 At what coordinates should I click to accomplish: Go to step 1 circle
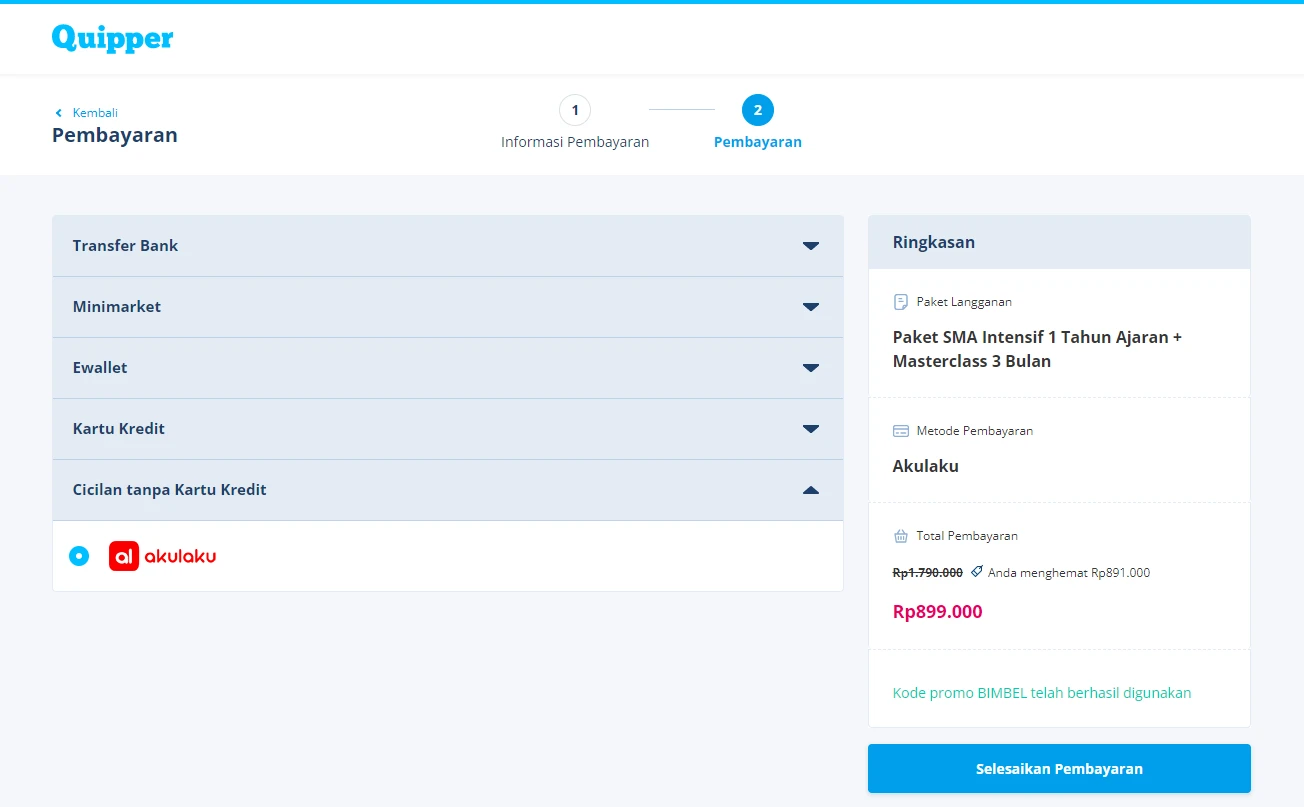(575, 110)
